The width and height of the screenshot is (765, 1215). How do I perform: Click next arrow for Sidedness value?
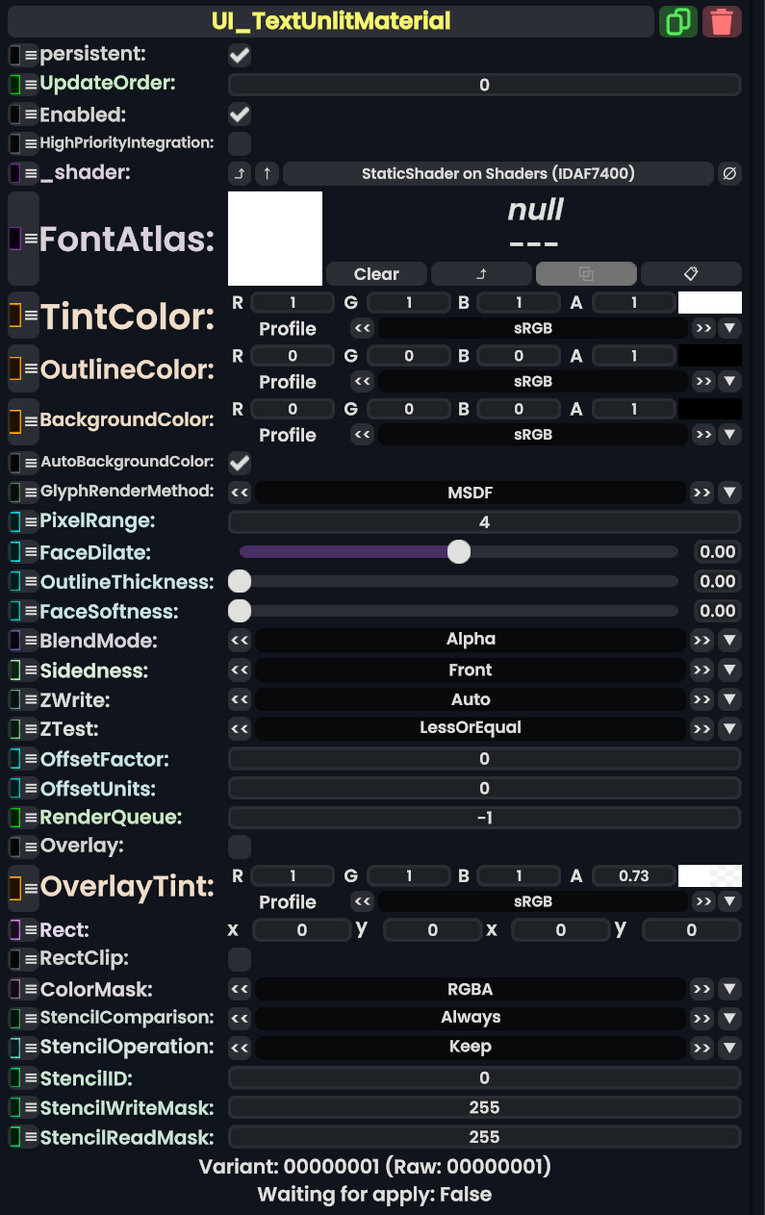[x=702, y=670]
